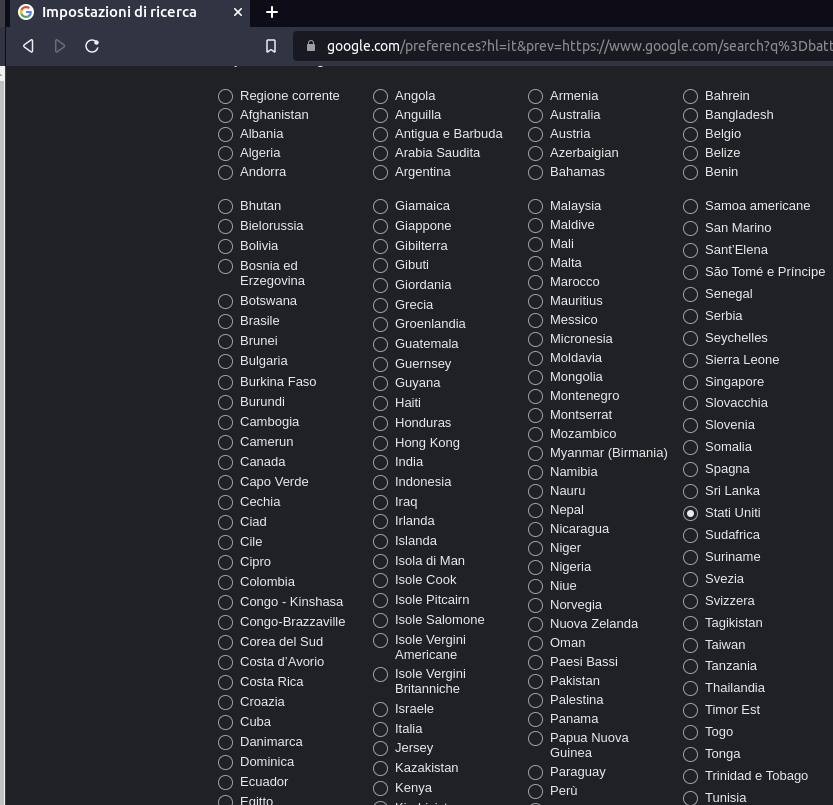833x805 pixels.
Task: Click the forward navigation arrow
Action: point(59,45)
